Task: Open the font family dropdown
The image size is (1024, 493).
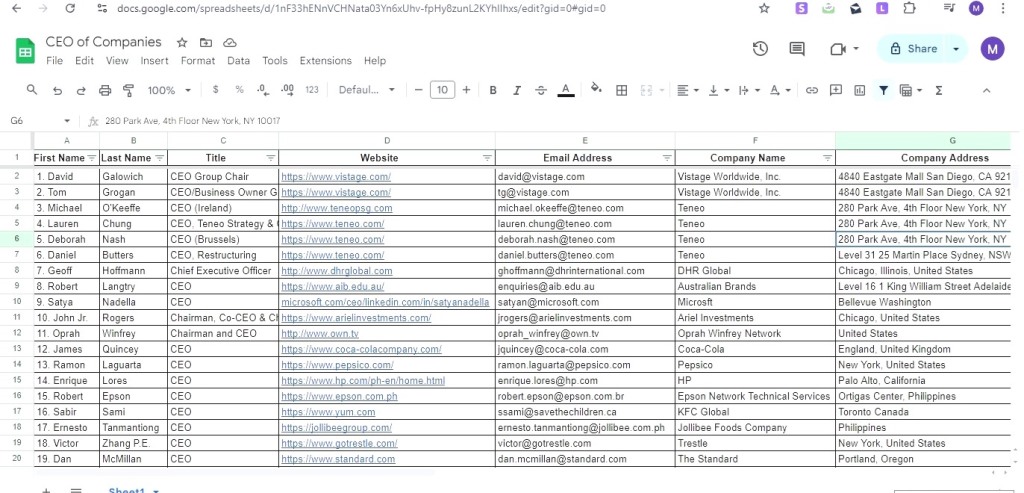Action: click(366, 90)
